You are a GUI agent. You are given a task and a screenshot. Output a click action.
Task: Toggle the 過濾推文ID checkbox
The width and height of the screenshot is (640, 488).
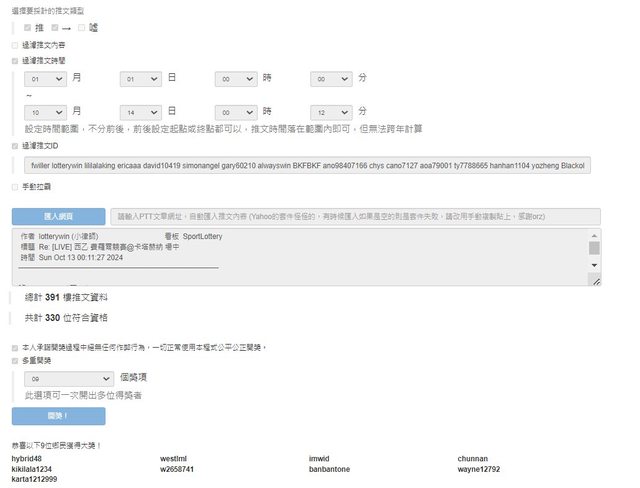click(x=15, y=146)
